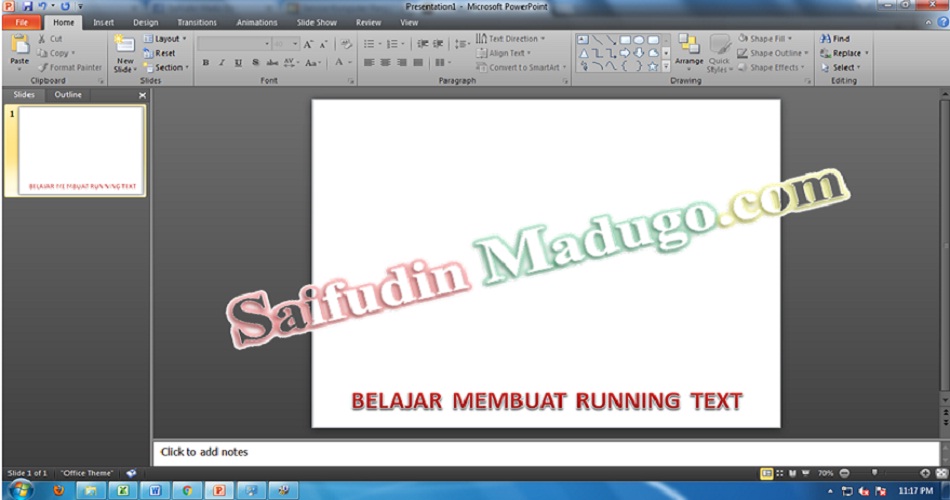Toggle Strikethrough formatting
The width and height of the screenshot is (950, 500).
[x=272, y=62]
